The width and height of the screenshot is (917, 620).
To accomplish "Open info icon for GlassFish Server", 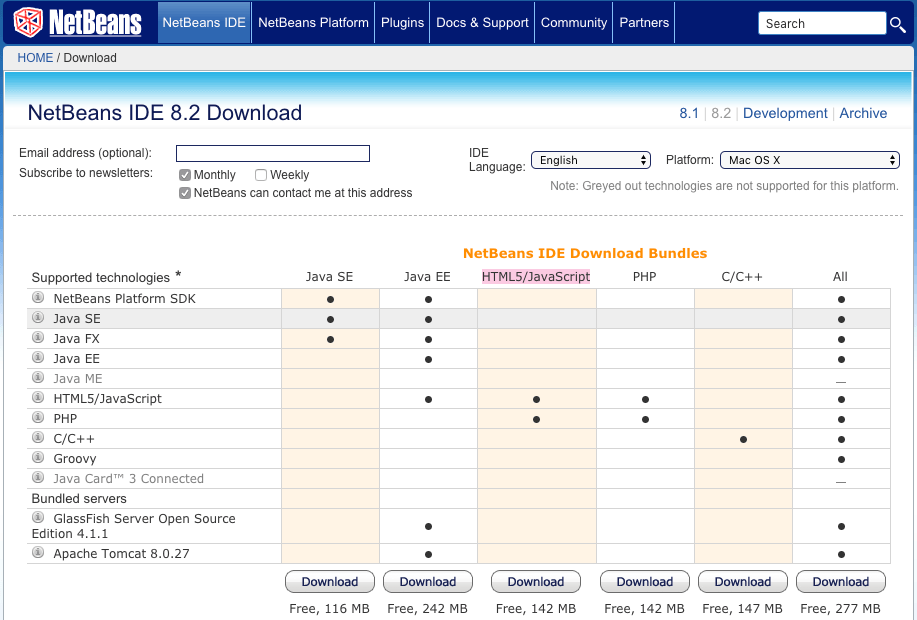I will (38, 517).
